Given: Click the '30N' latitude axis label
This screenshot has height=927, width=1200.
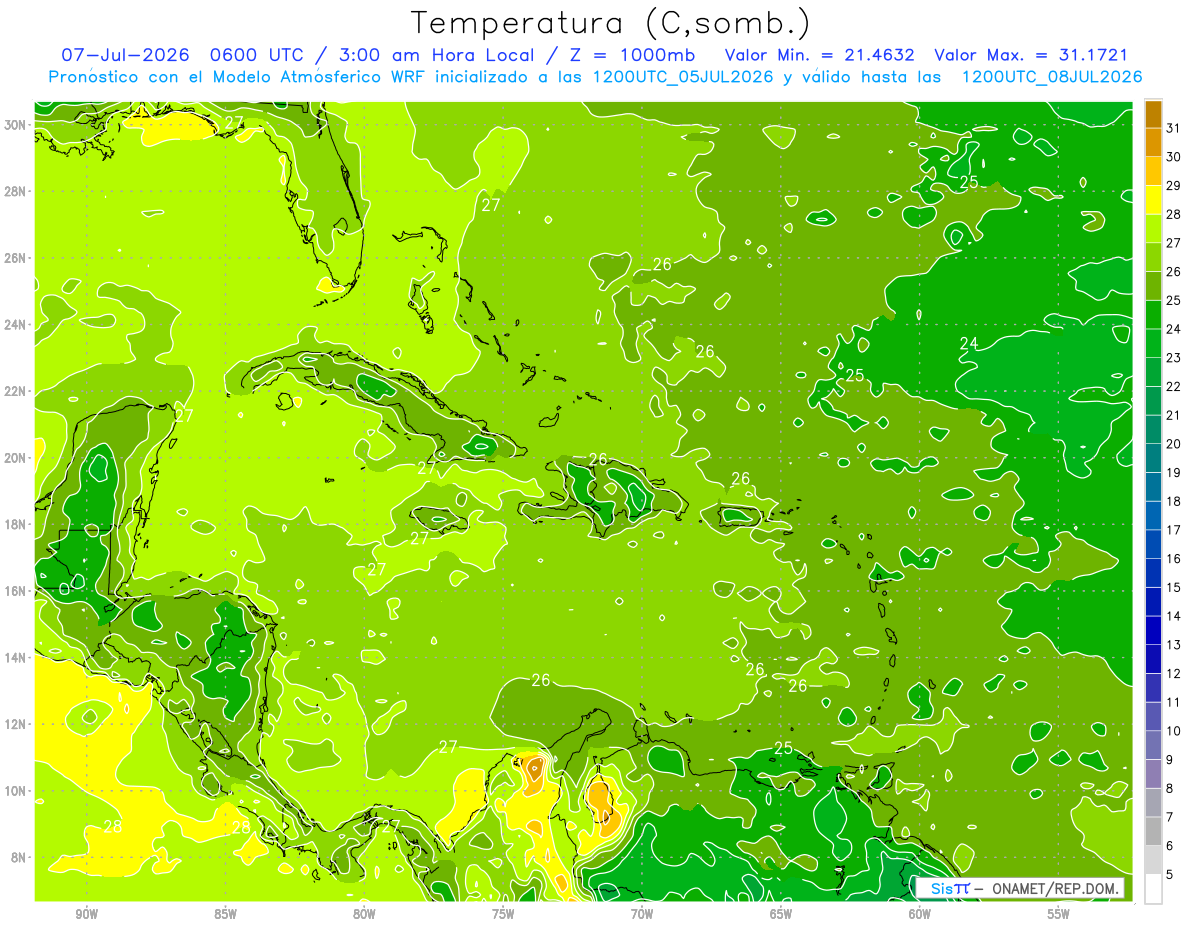Looking at the screenshot, I should pyautogui.click(x=15, y=124).
